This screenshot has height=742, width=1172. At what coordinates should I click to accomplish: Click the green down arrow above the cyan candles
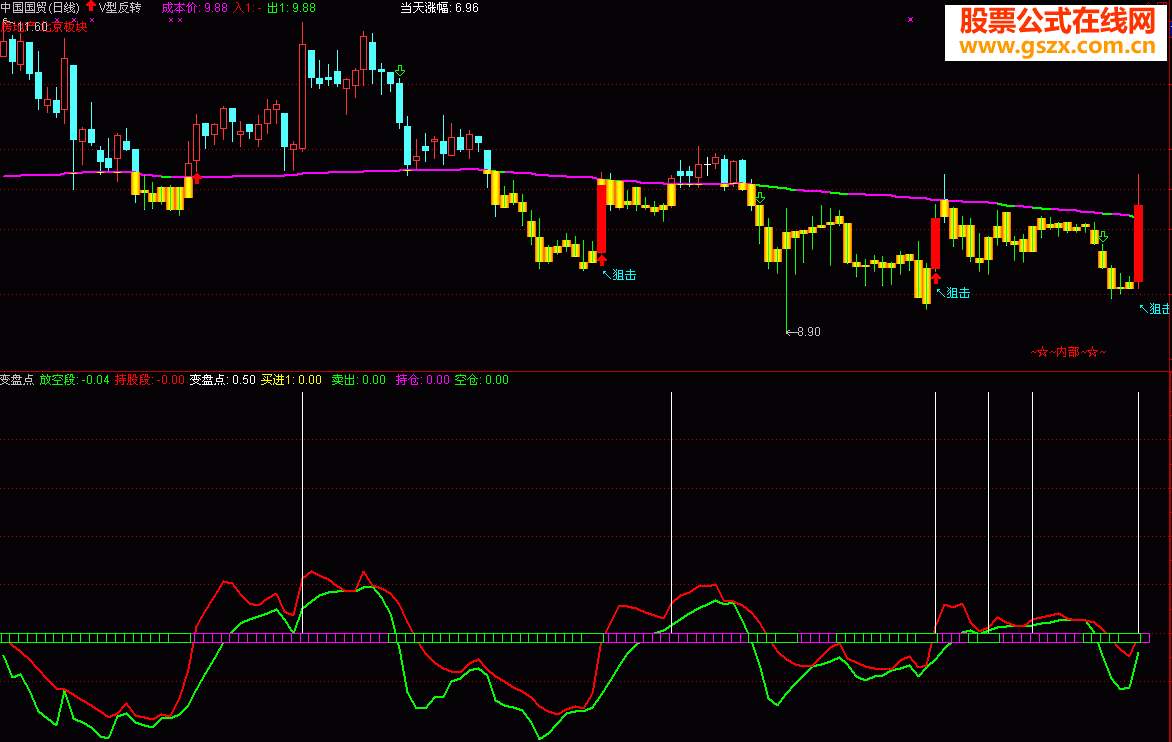click(x=400, y=71)
